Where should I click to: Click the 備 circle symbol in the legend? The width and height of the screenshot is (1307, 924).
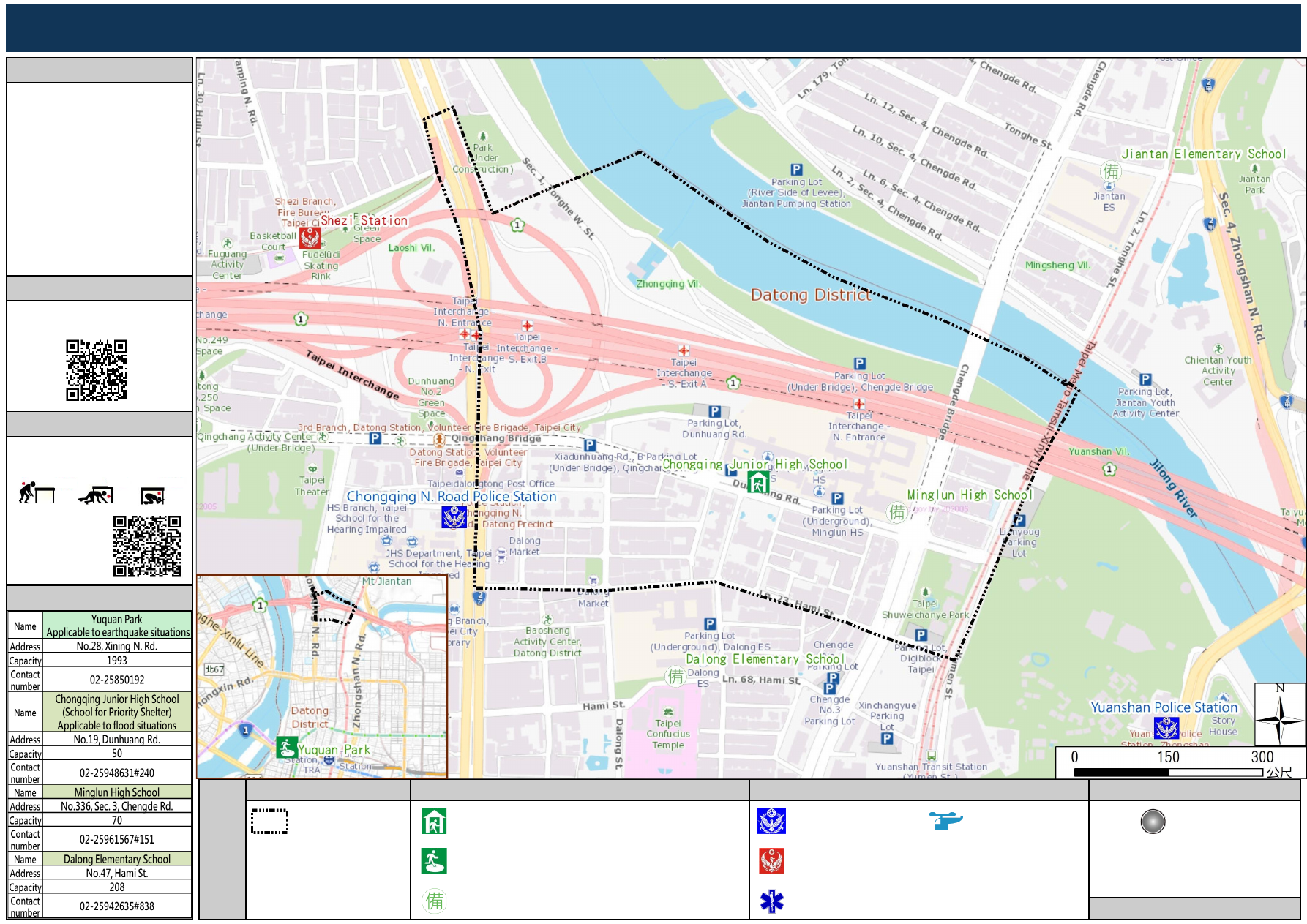434,901
